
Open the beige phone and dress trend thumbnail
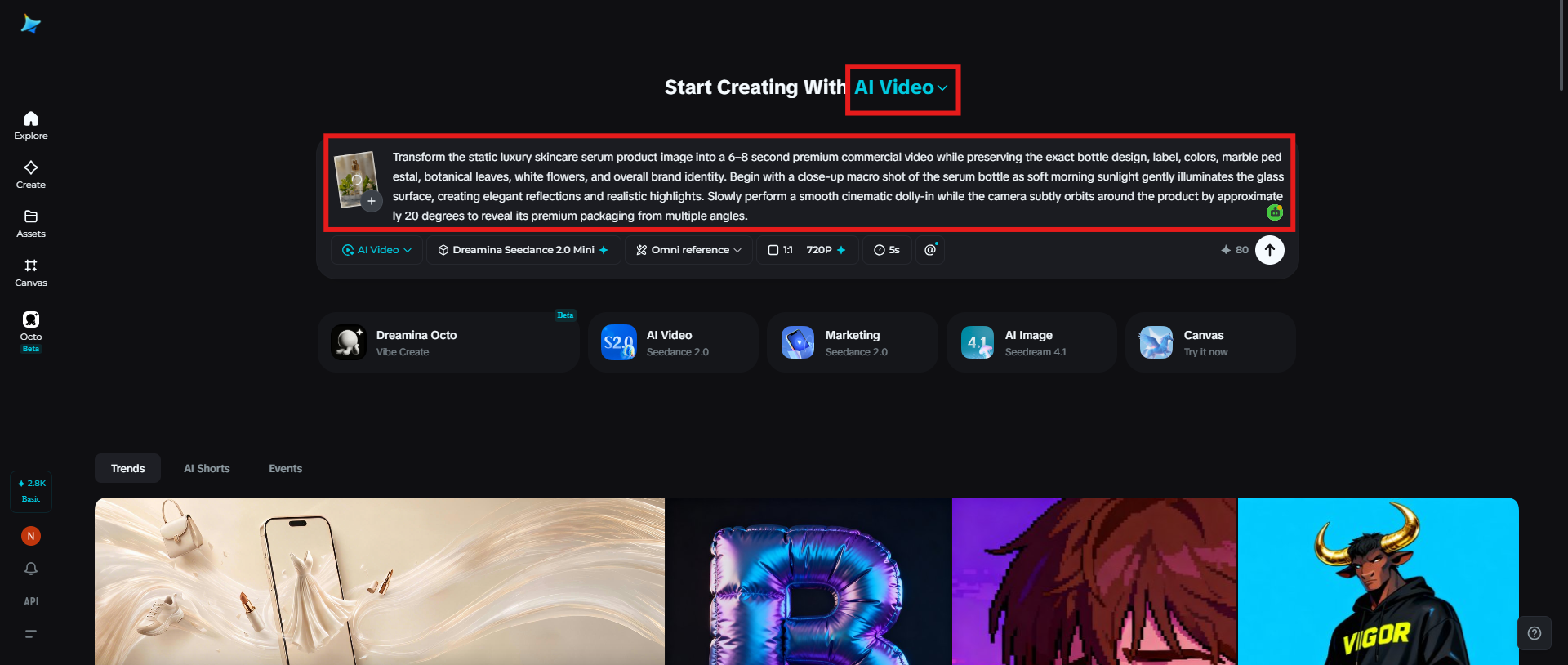pos(380,581)
